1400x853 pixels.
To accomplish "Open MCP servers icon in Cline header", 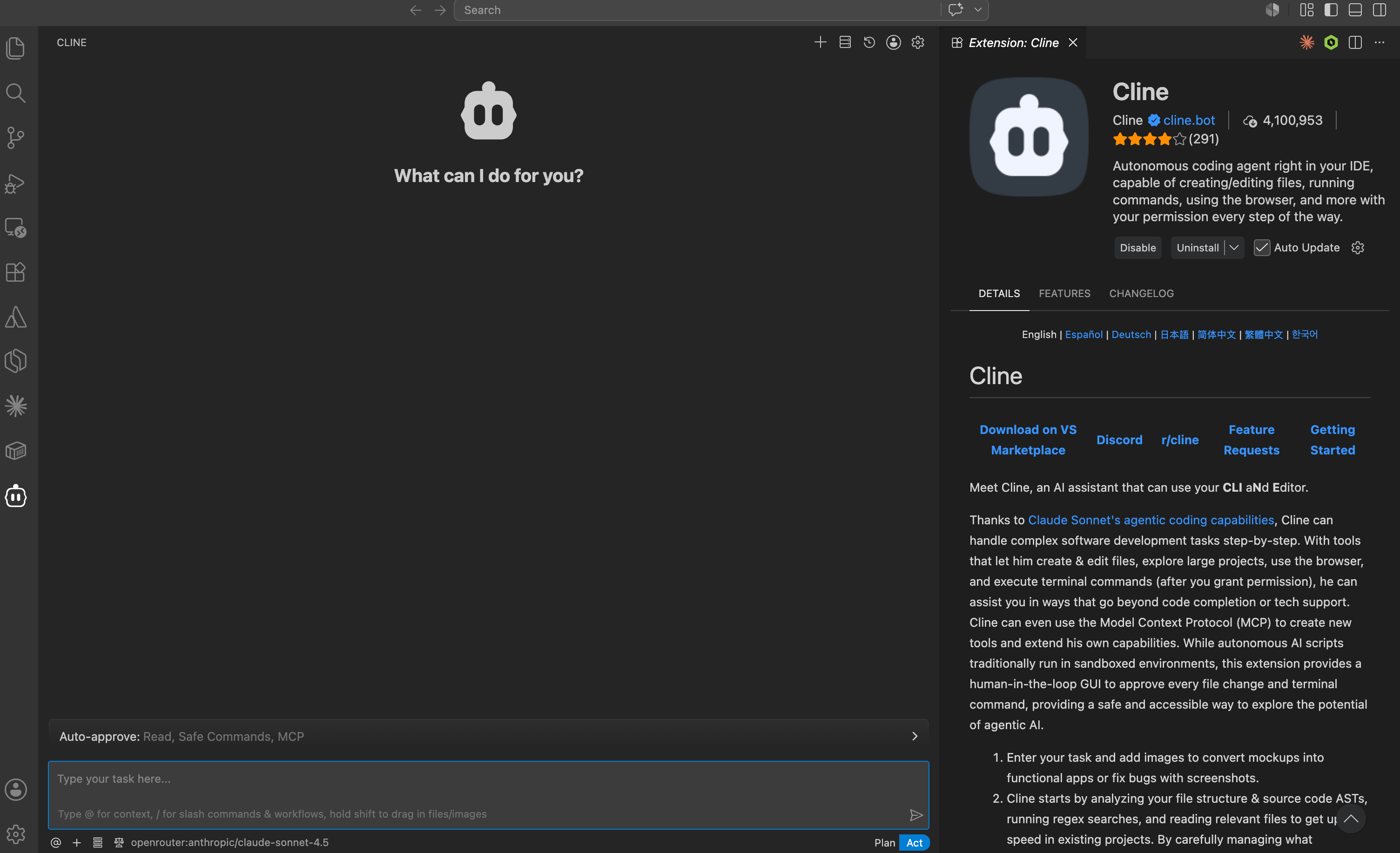I will click(845, 42).
